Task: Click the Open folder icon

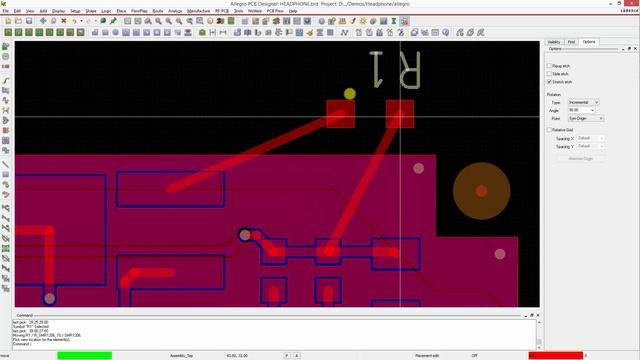Action: (18, 21)
